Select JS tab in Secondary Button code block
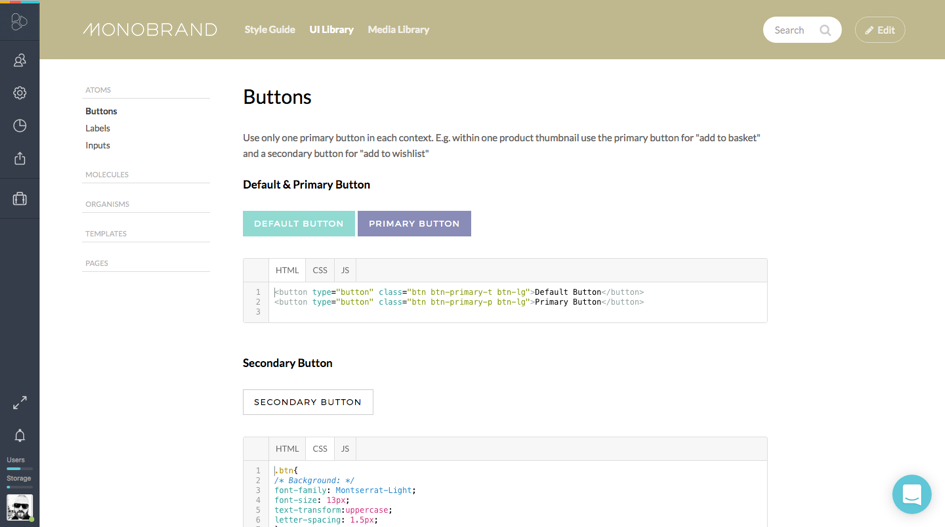The image size is (945, 527). [x=345, y=449]
